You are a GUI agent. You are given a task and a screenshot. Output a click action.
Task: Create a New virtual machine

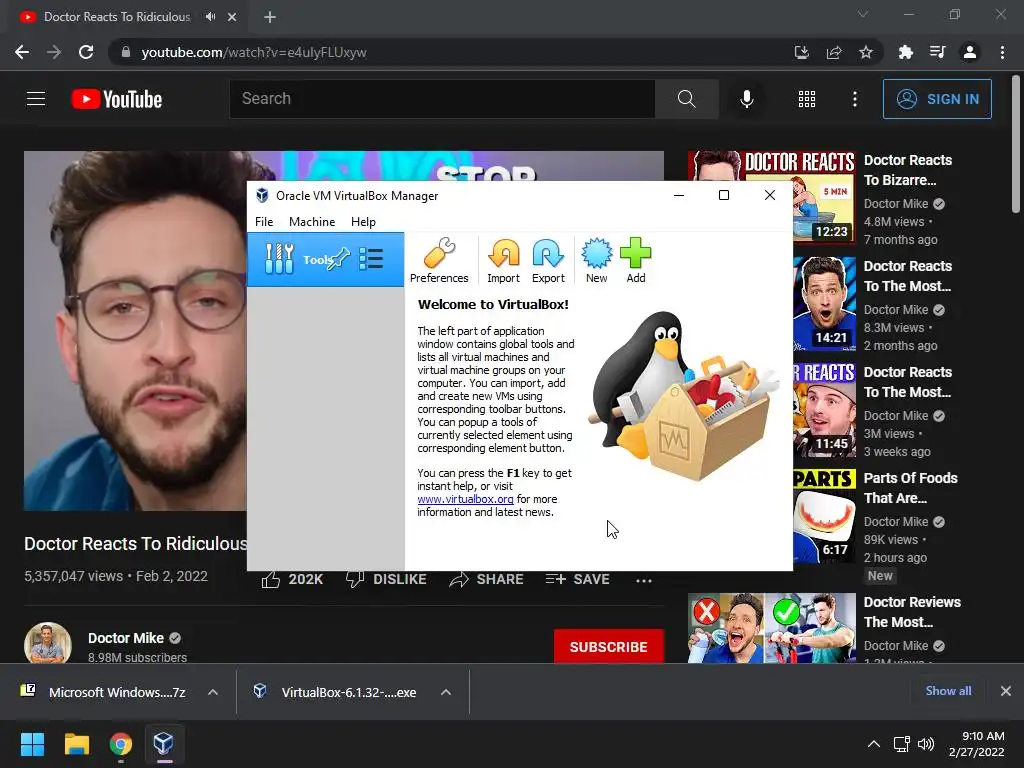click(596, 260)
